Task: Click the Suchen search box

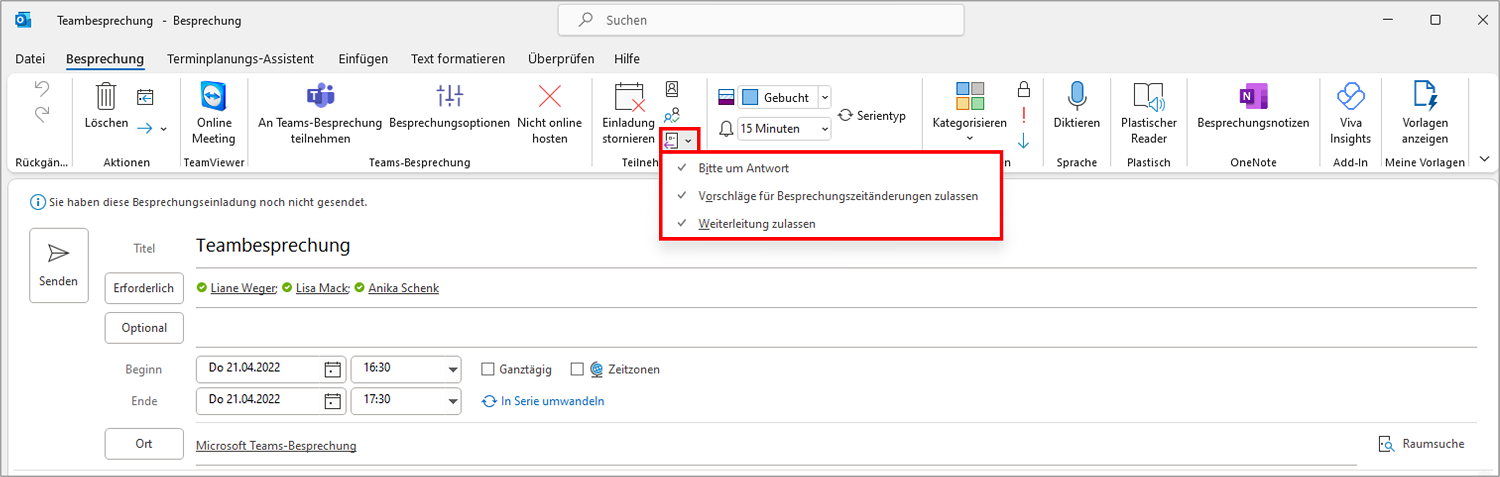Action: (761, 20)
